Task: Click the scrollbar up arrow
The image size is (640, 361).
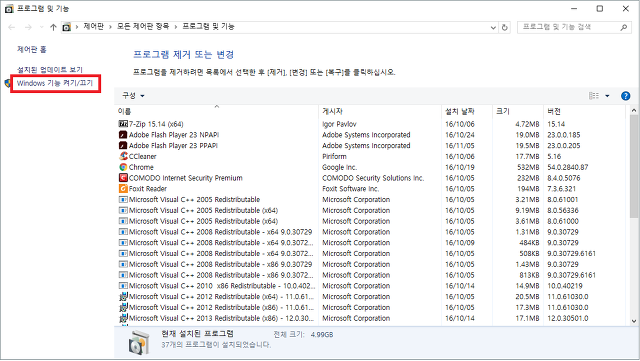Action: click(x=633, y=111)
